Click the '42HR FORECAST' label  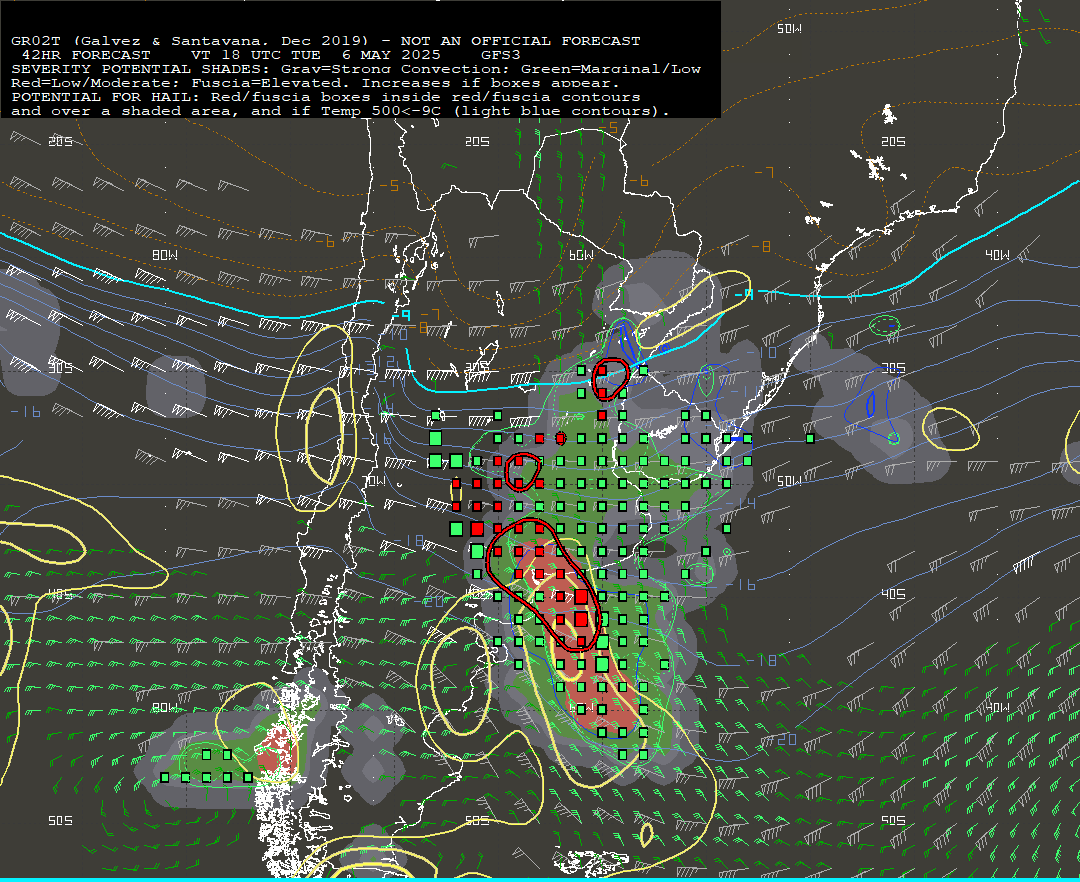[x=86, y=55]
